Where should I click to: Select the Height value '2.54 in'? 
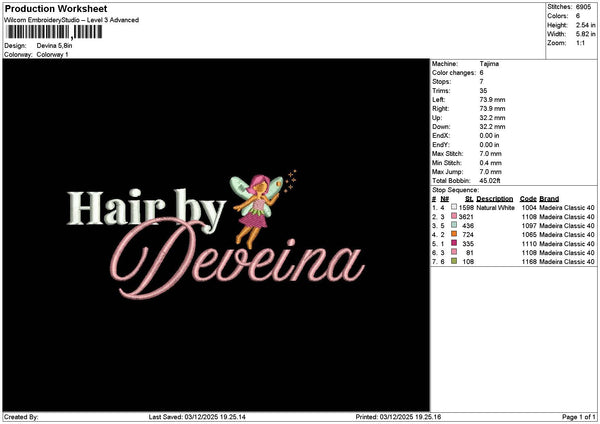(585, 25)
